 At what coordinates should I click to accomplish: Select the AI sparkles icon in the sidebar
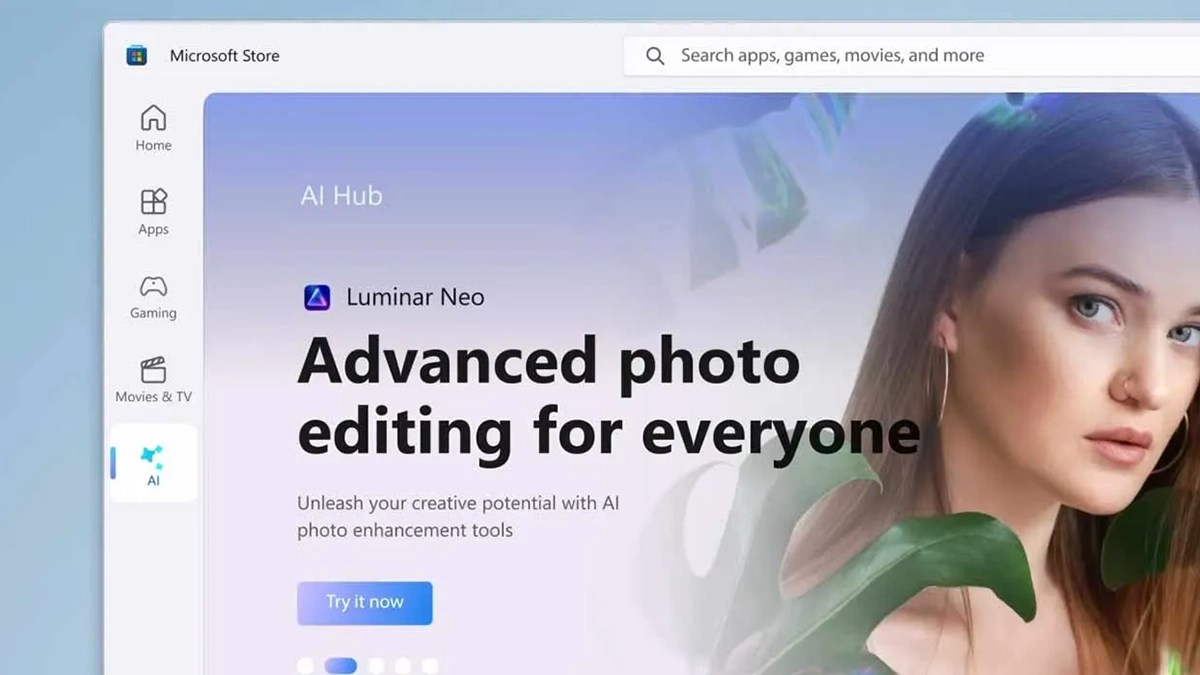[x=152, y=457]
